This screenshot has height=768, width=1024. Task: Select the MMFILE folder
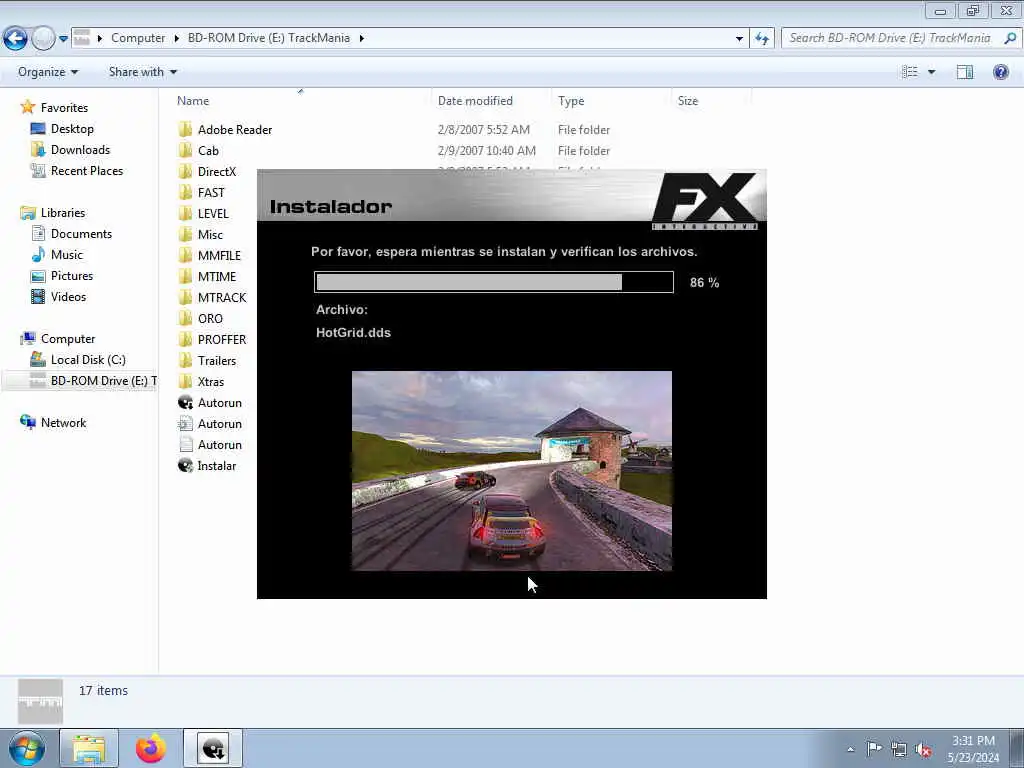219,255
